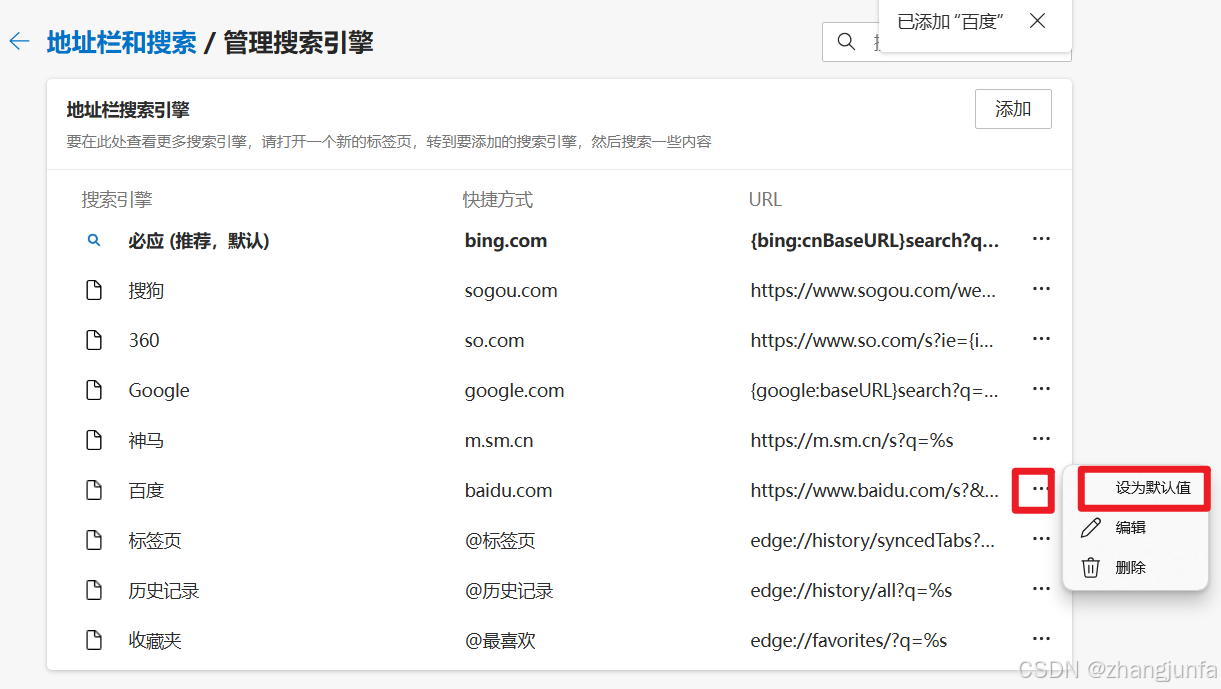Open more options for 搜狗 row

(x=1041, y=290)
